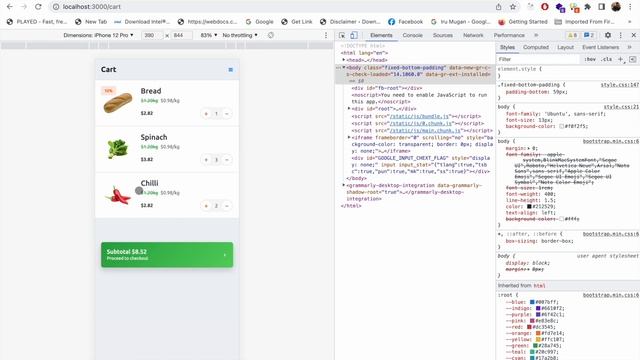Open the static/js/bundle.js script link

tap(419, 116)
